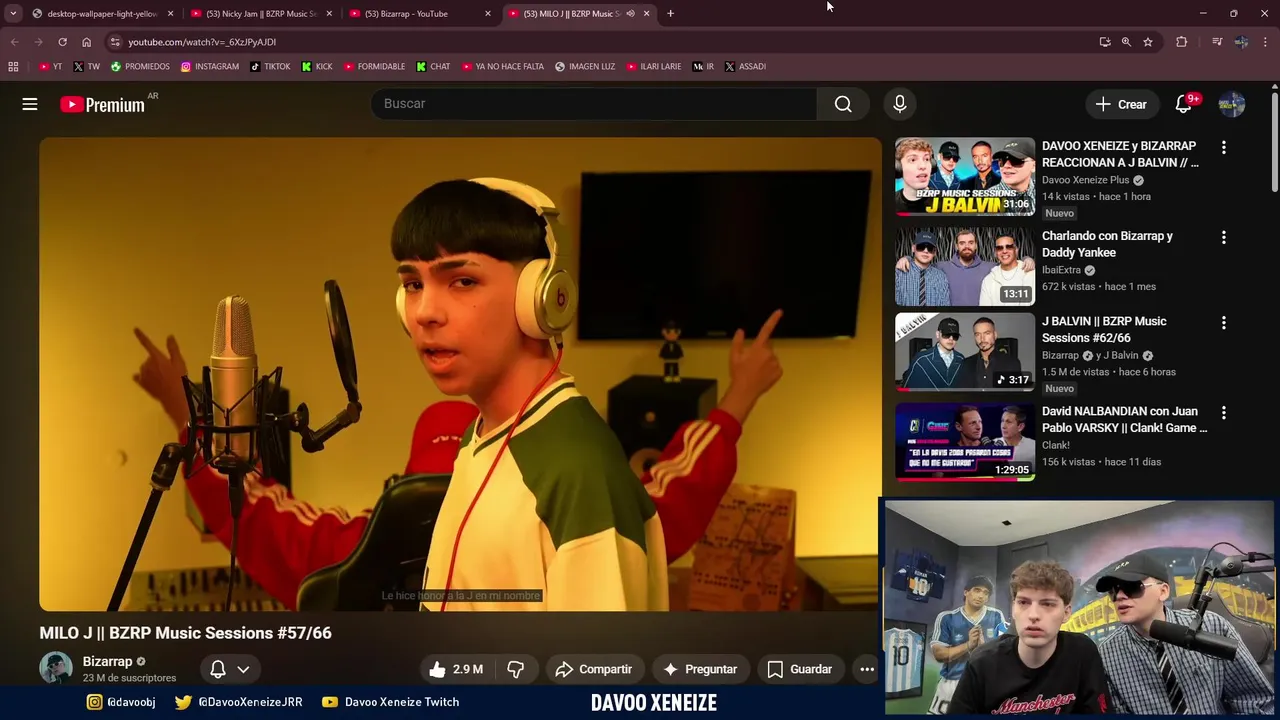The width and height of the screenshot is (1280, 720).
Task: Switch to Nicky Jam BZRP Music Sessions tab
Action: click(262, 14)
